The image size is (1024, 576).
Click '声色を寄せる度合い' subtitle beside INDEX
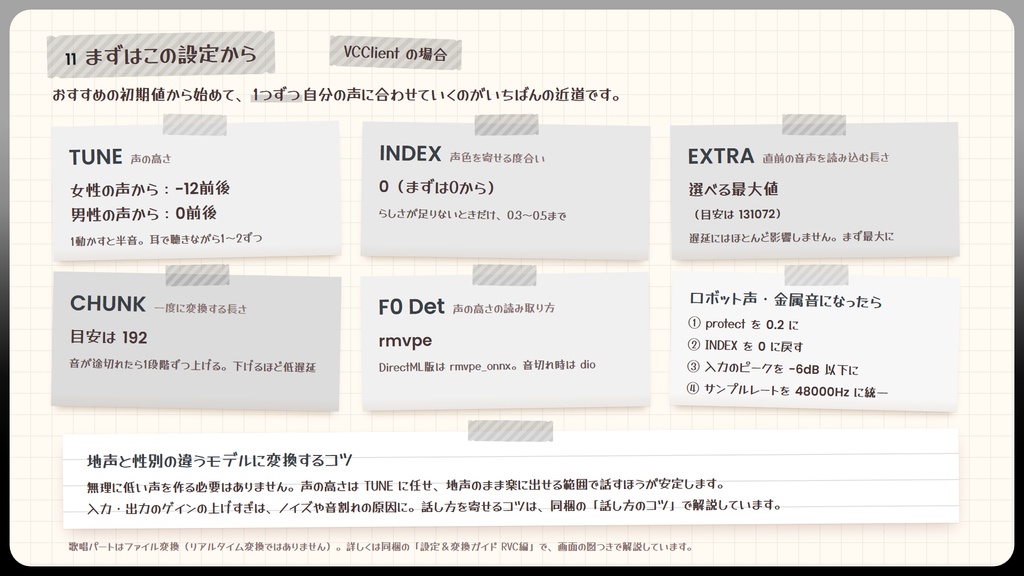[497, 157]
